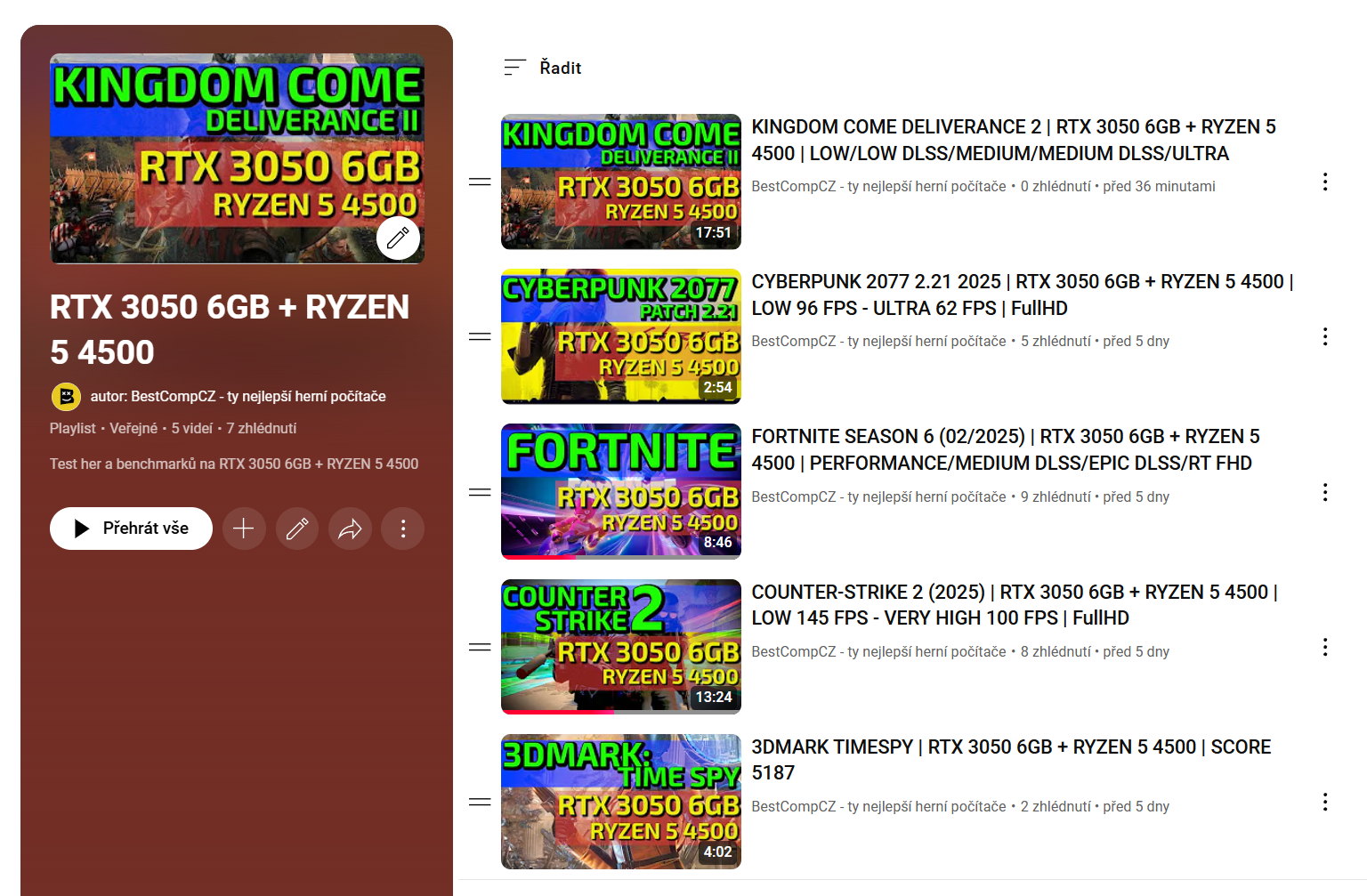The width and height of the screenshot is (1367, 896).
Task: Click channel name under Counter-Strike 2 video
Action: click(879, 651)
